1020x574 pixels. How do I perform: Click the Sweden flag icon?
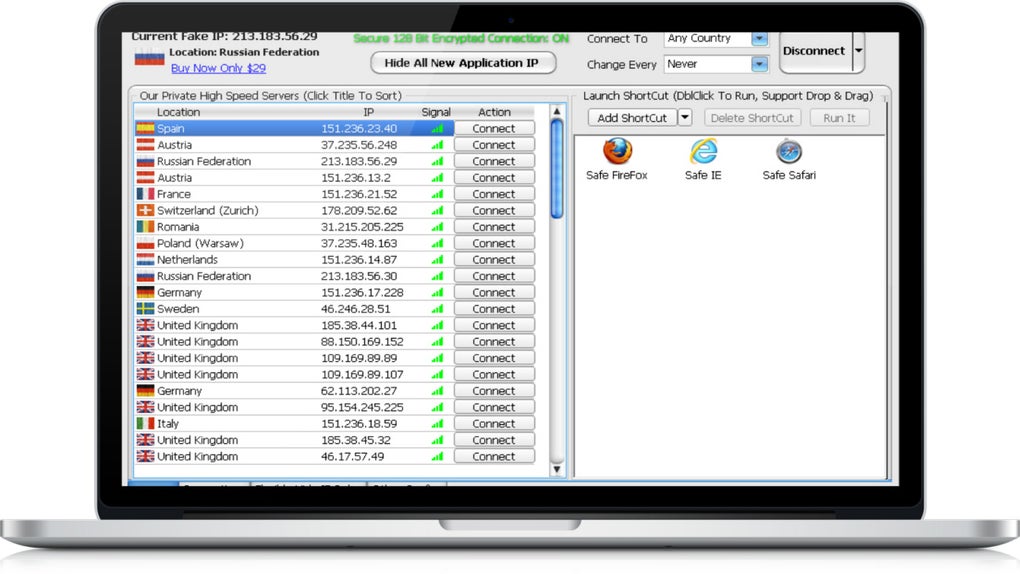[x=145, y=308]
